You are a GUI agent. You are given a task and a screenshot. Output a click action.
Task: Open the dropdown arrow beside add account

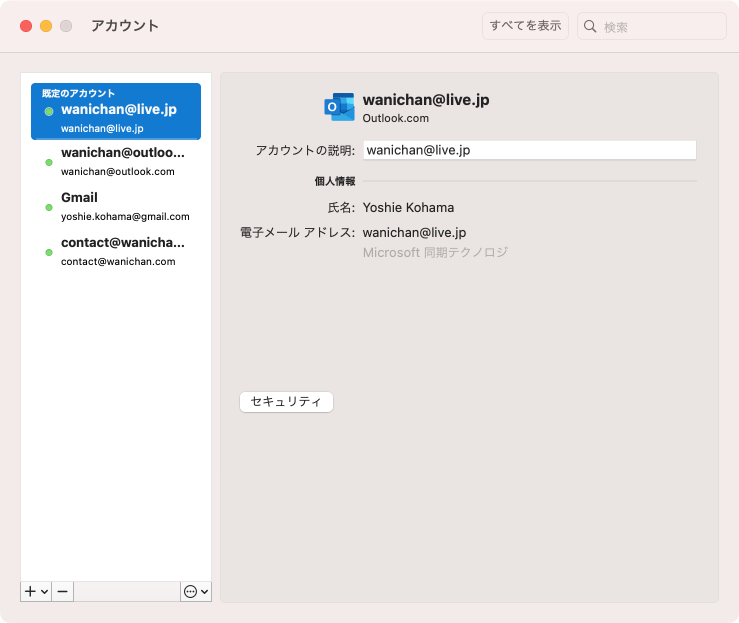(x=44, y=591)
